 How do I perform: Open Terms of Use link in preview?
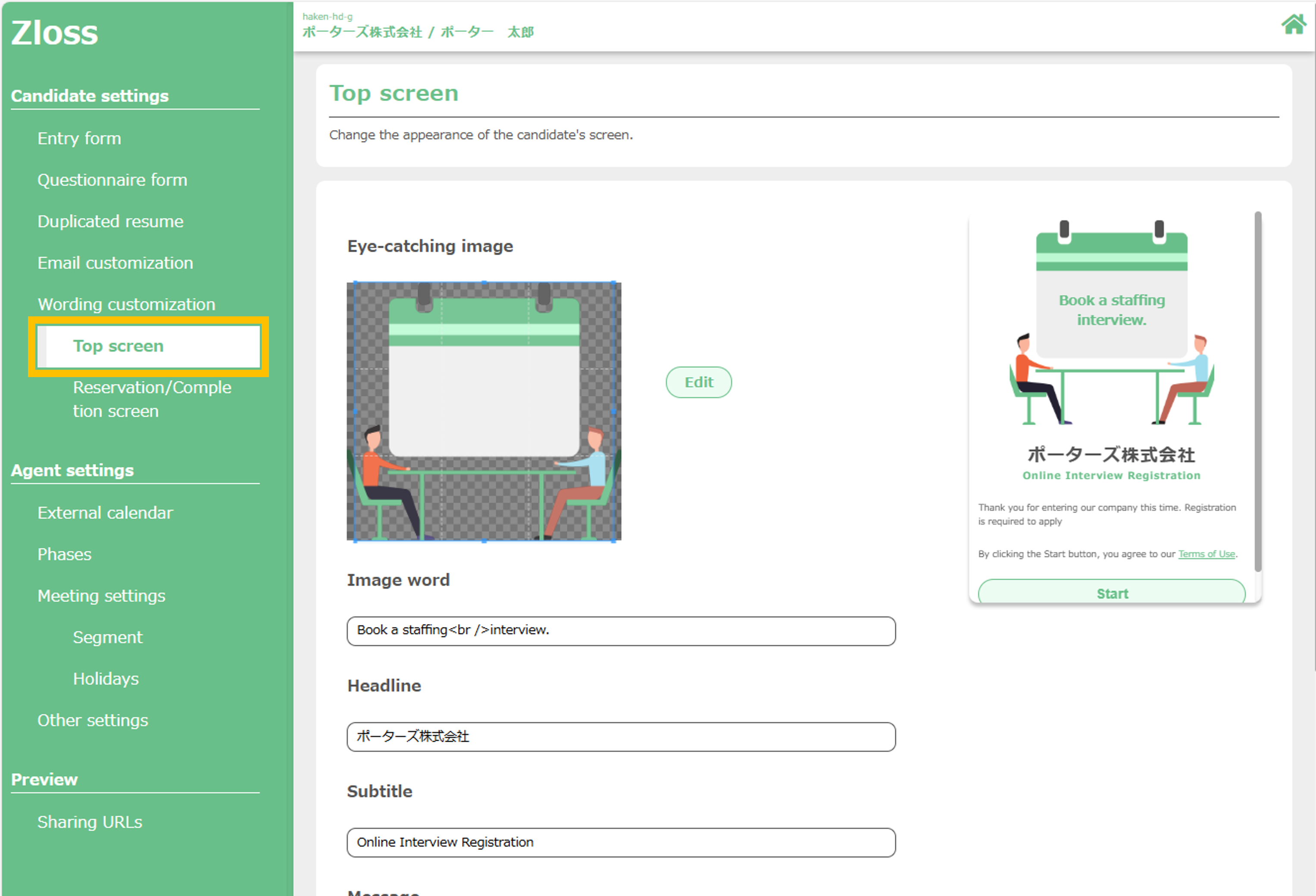[1206, 554]
